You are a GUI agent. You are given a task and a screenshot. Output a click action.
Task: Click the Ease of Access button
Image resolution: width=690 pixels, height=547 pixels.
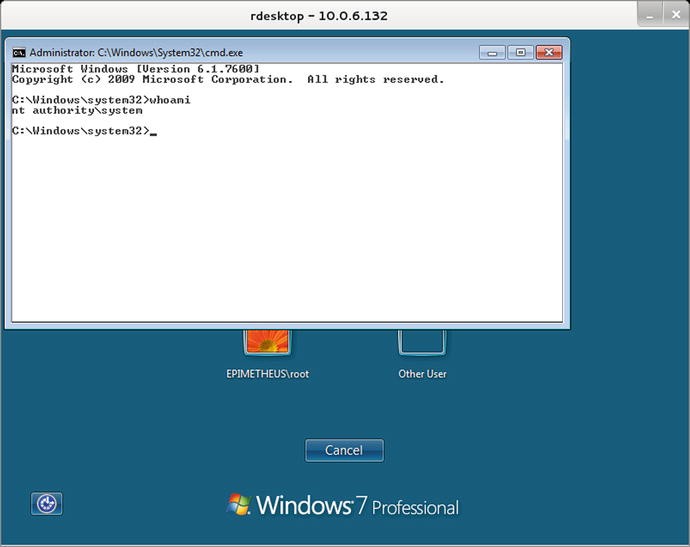click(47, 503)
